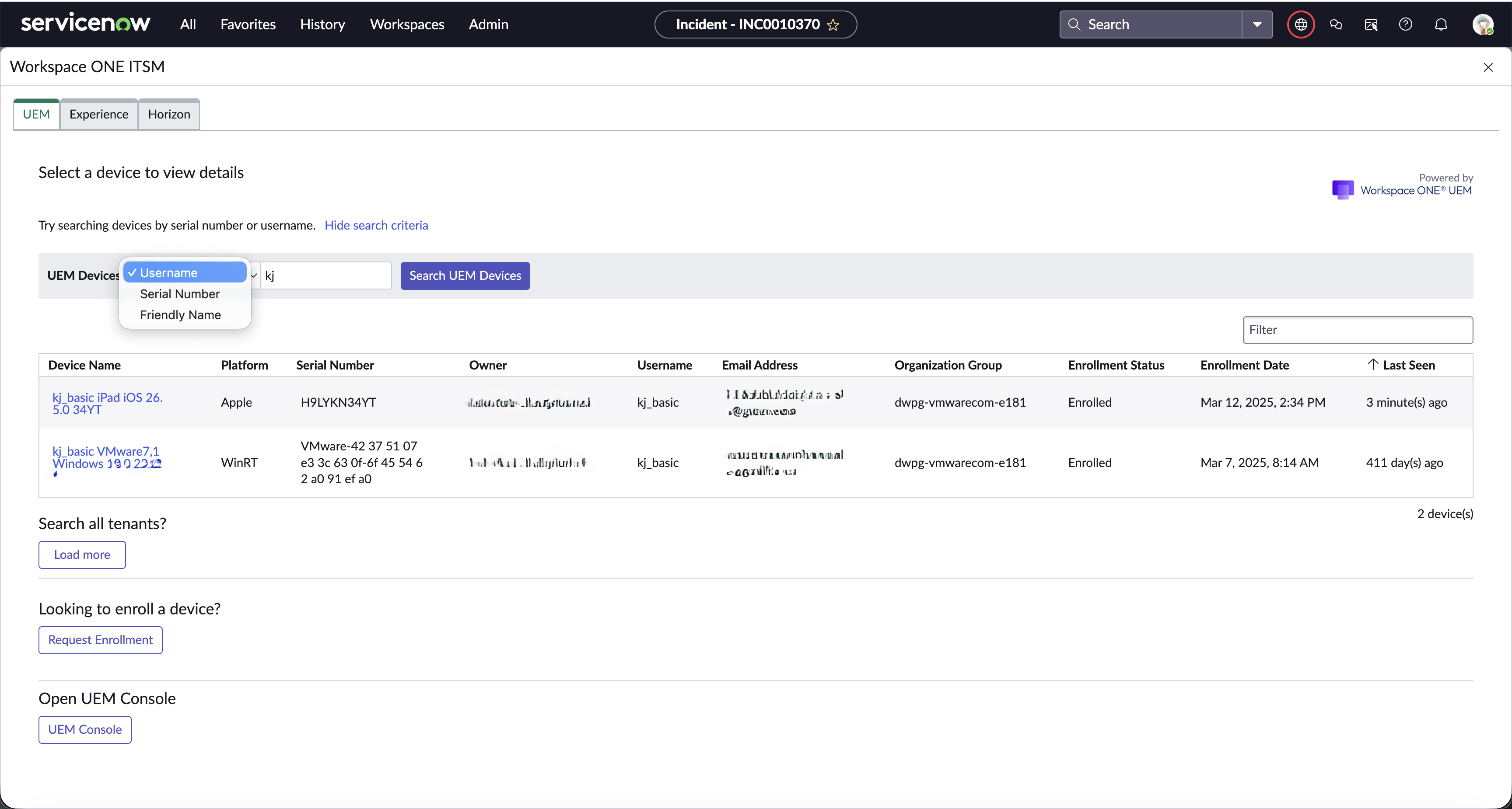Open the History menu

322,24
